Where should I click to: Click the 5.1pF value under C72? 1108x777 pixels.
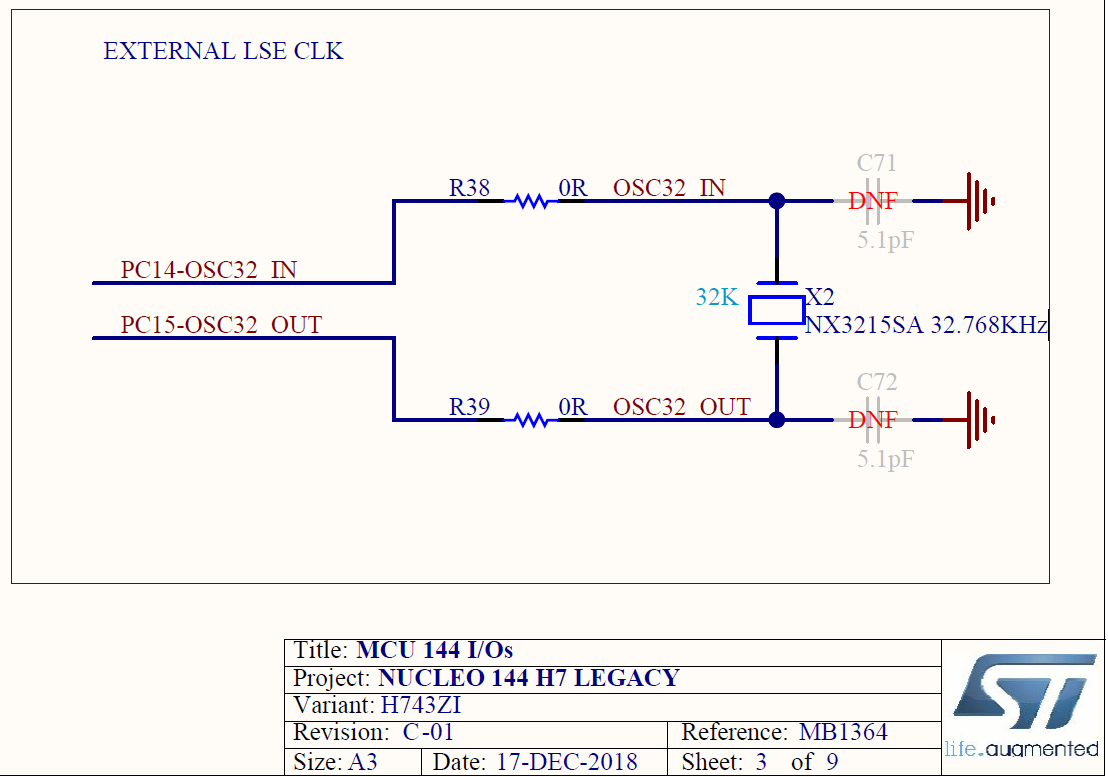pyautogui.click(x=880, y=459)
